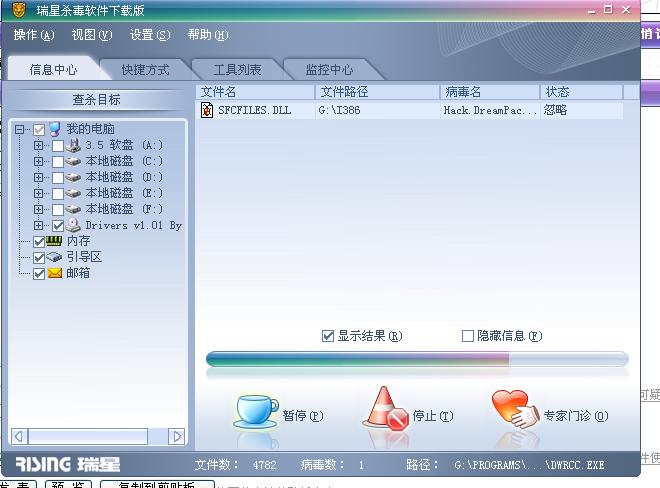This screenshot has height=488, width=660.
Task: Click the RISING 瑞星 logo in status bar
Action: [x=68, y=464]
